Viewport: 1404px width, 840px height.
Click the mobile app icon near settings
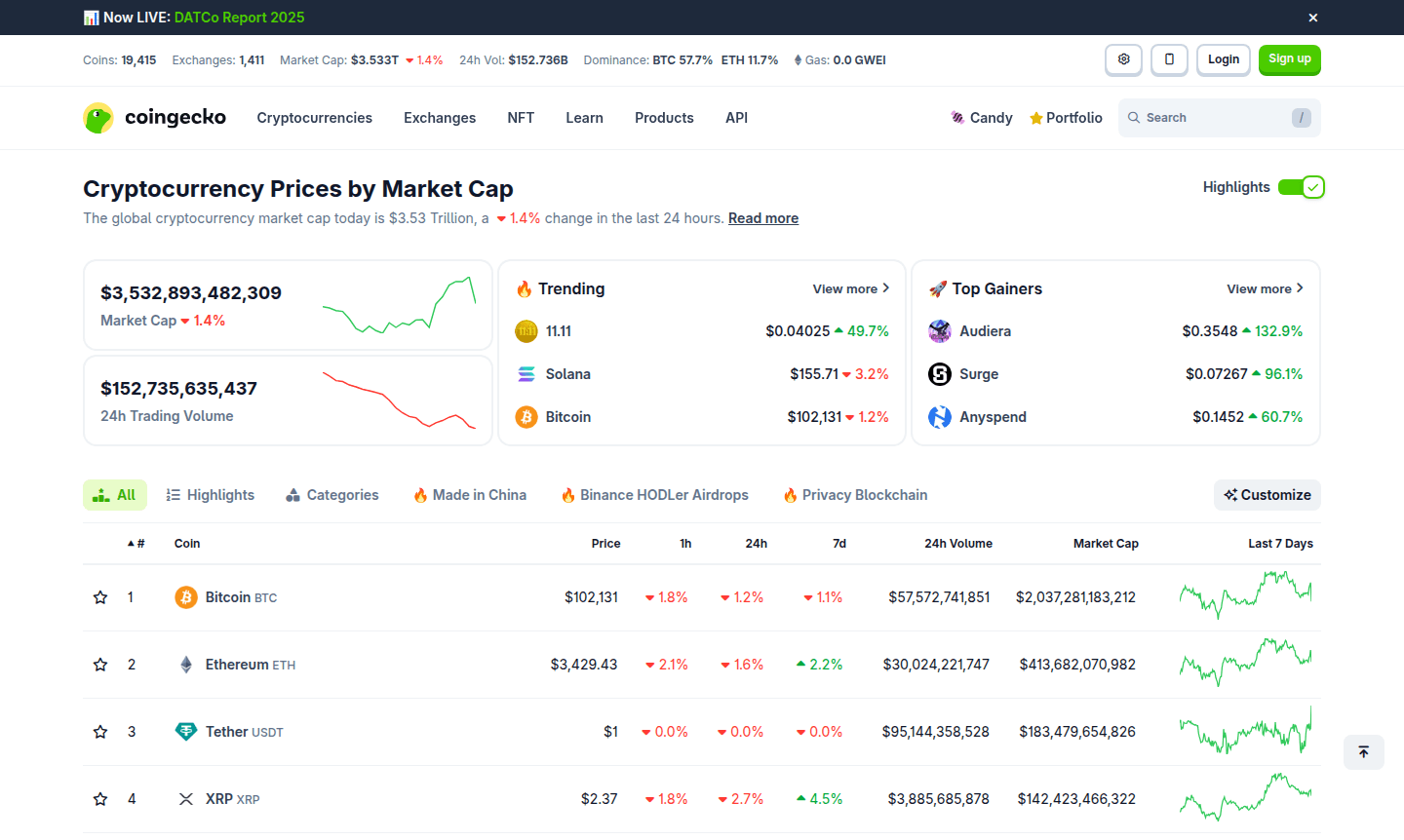point(1169,59)
